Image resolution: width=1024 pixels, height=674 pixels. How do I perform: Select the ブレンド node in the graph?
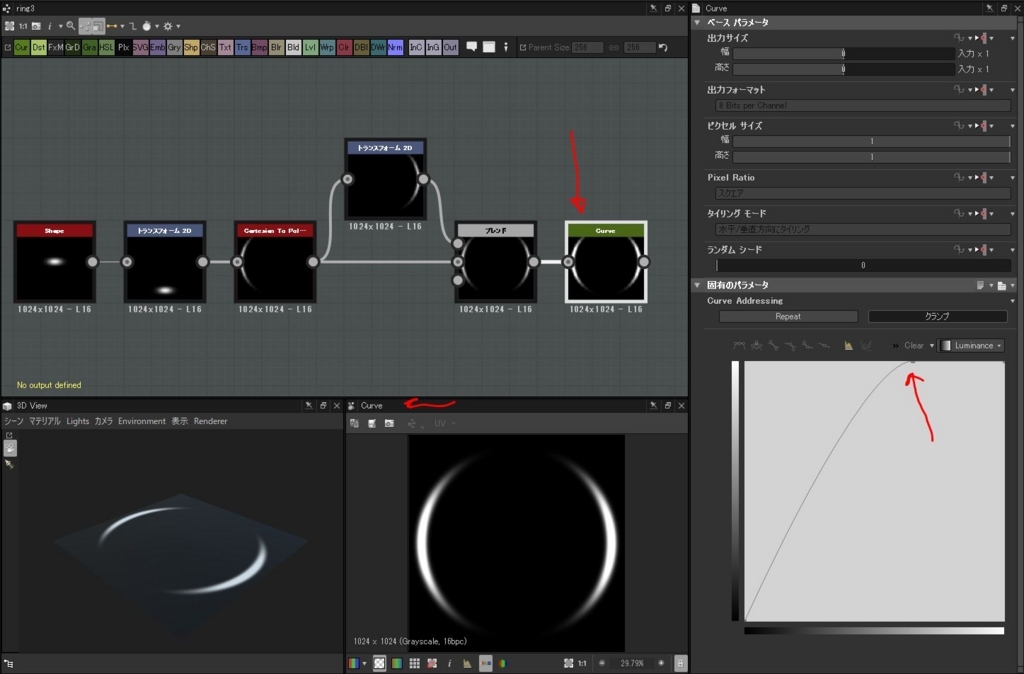496,261
